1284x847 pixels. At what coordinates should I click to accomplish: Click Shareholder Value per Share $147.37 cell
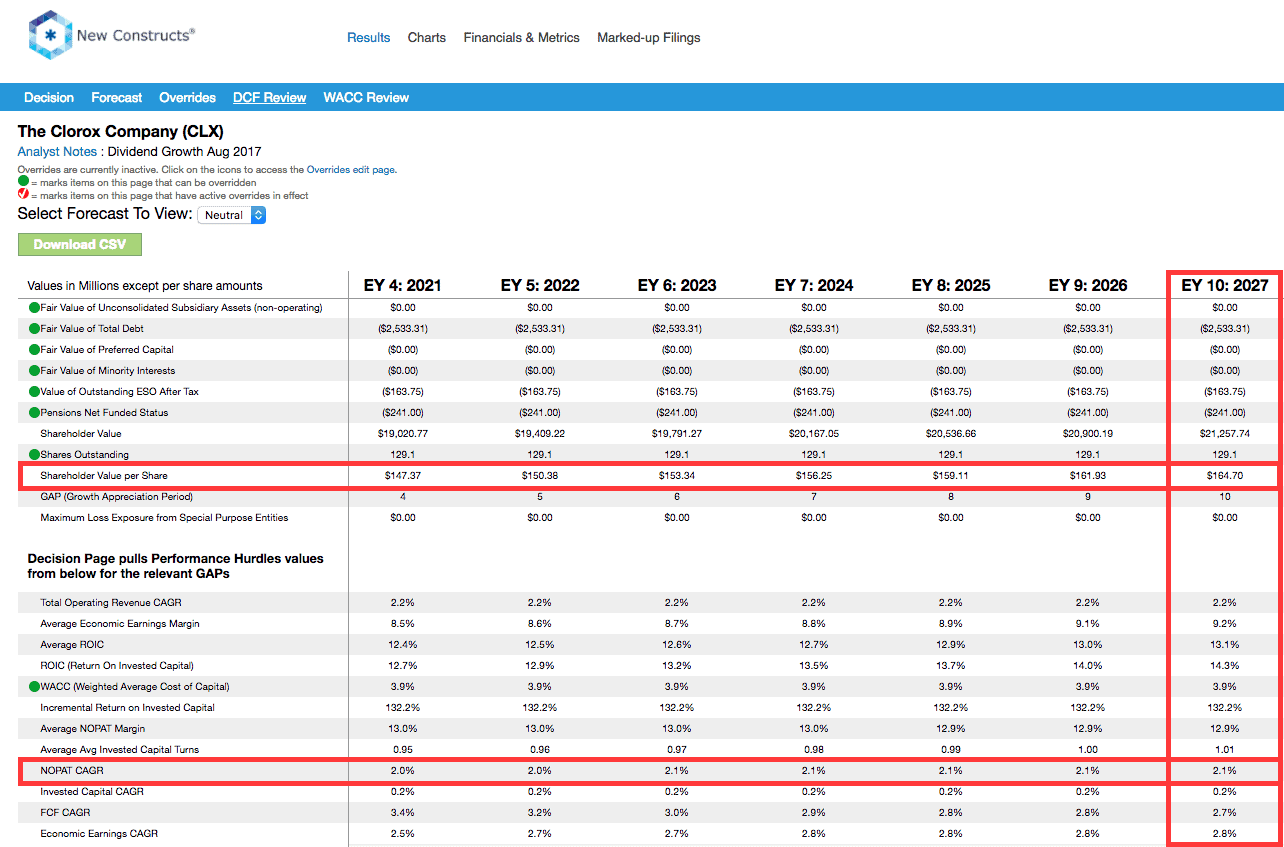pyautogui.click(x=403, y=476)
